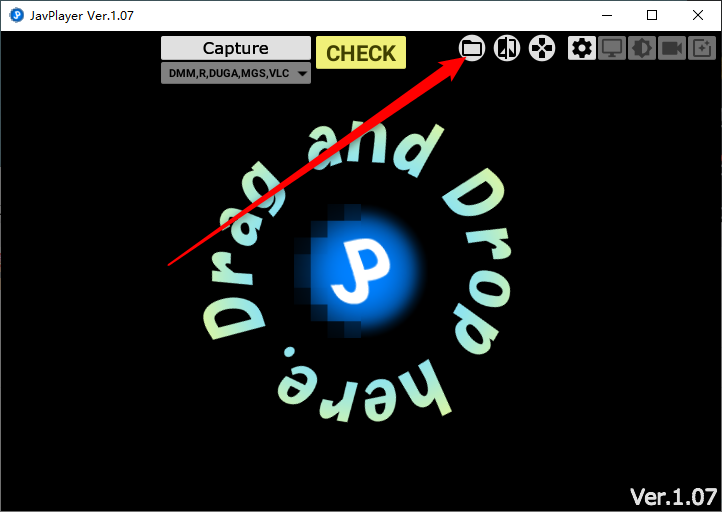Expand the DMM,R,DUGA,MGS,VLC dropdown
722x512 pixels.
point(236,73)
